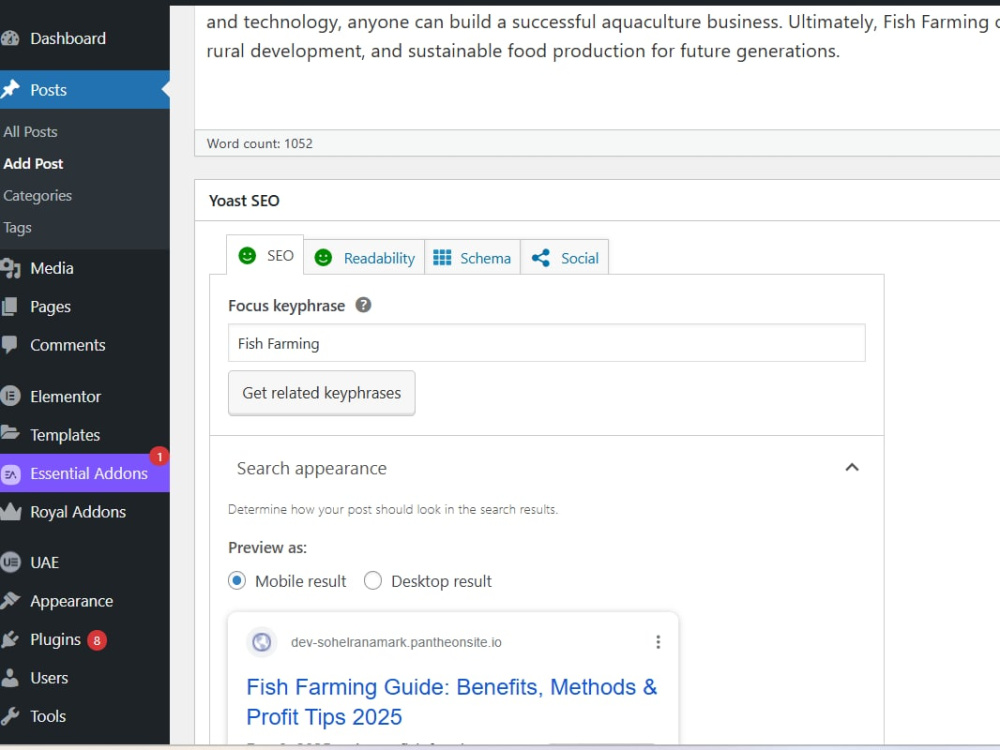Click the Yoast SEO panel heading

(x=244, y=201)
